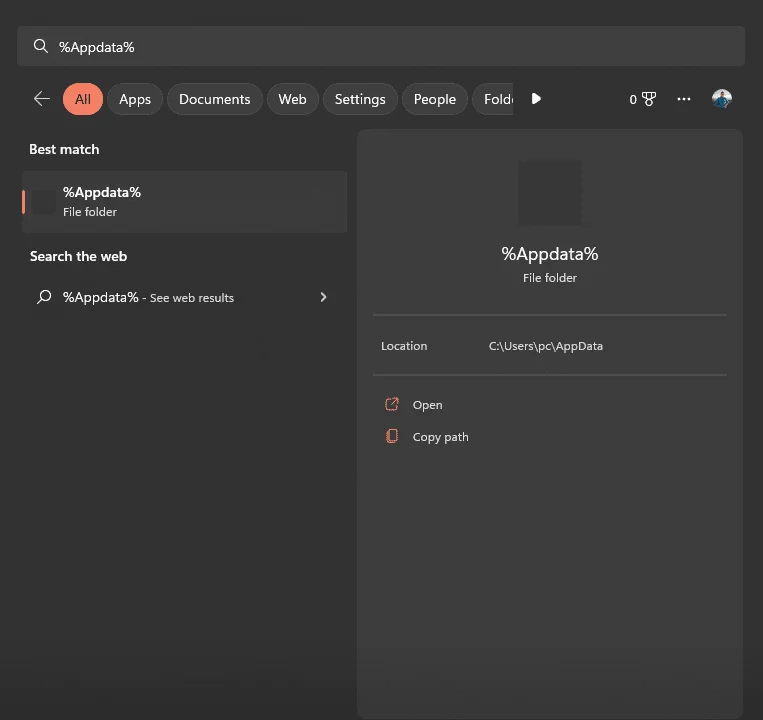Filter results by Documents
Viewport: 763px width, 720px height.
click(214, 99)
